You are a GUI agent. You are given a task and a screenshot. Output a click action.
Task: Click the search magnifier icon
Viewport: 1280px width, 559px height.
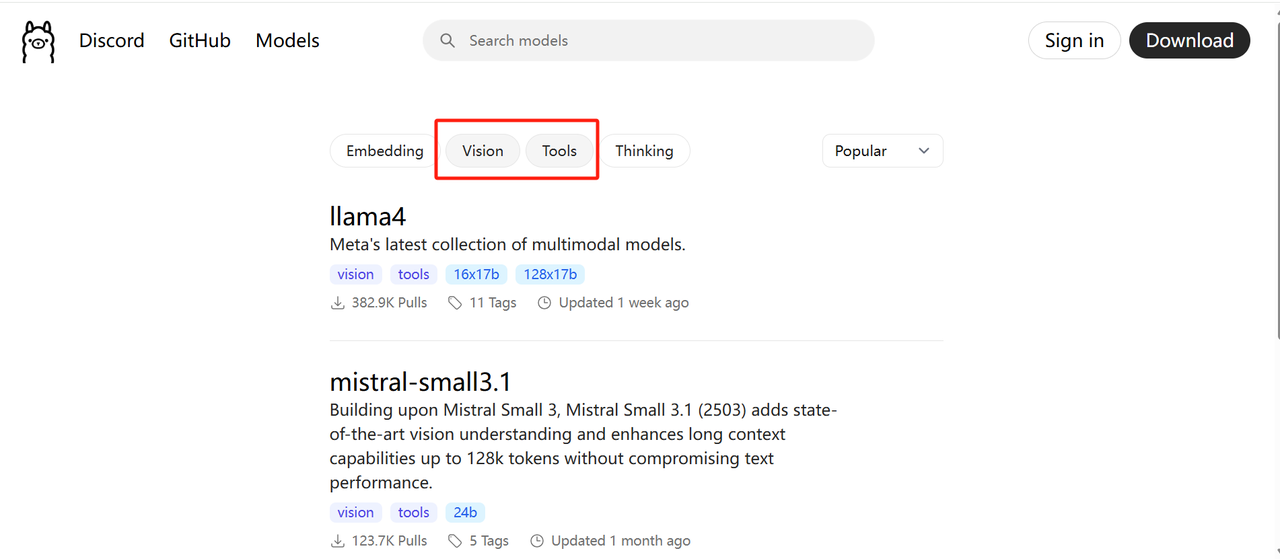click(x=447, y=41)
